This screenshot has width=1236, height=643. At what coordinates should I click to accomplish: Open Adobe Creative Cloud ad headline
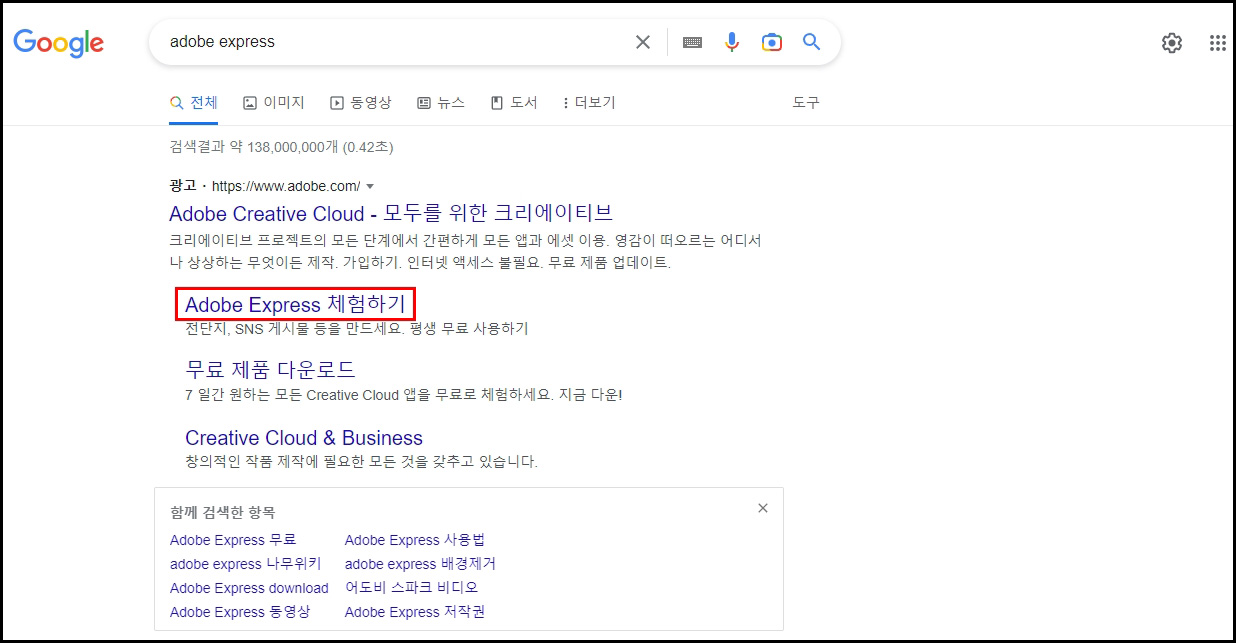point(391,213)
